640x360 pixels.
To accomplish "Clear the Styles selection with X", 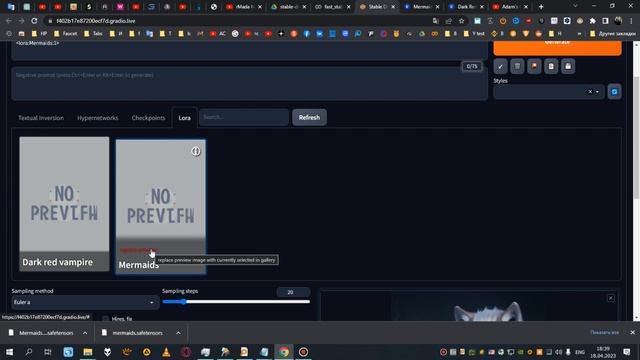I will tap(590, 92).
